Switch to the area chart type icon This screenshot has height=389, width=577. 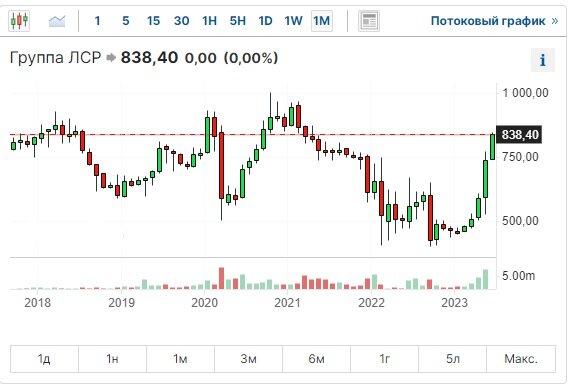57,21
